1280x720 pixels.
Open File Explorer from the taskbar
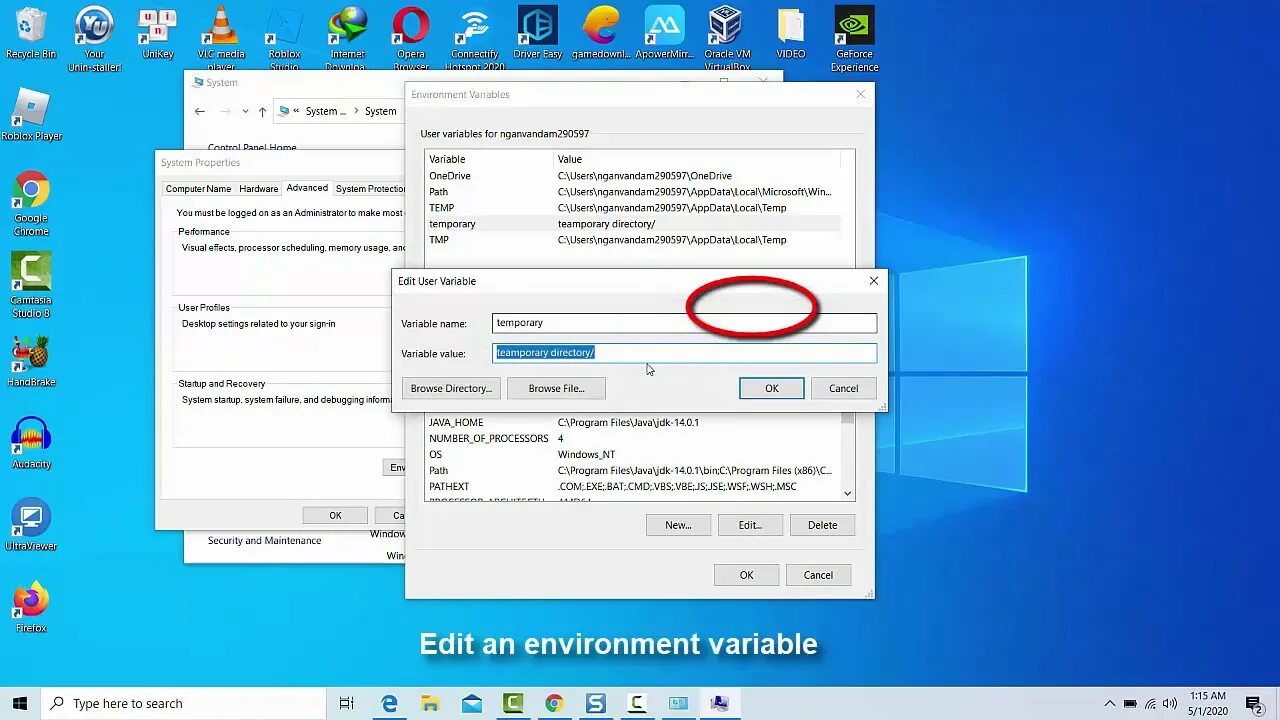click(430, 703)
